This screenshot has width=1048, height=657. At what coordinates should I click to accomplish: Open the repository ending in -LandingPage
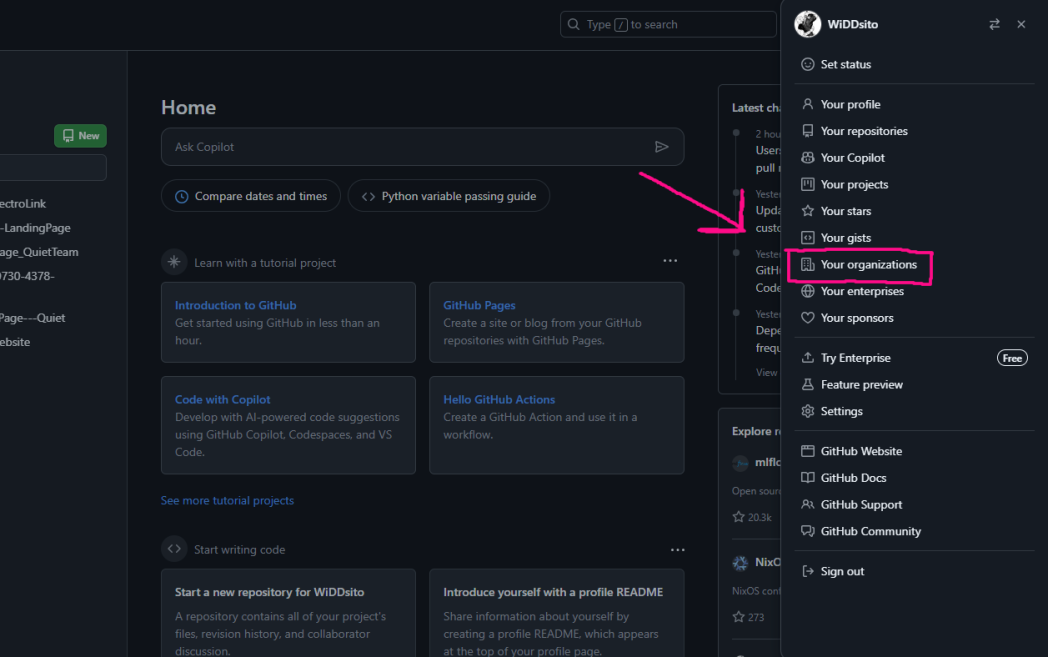[35, 228]
